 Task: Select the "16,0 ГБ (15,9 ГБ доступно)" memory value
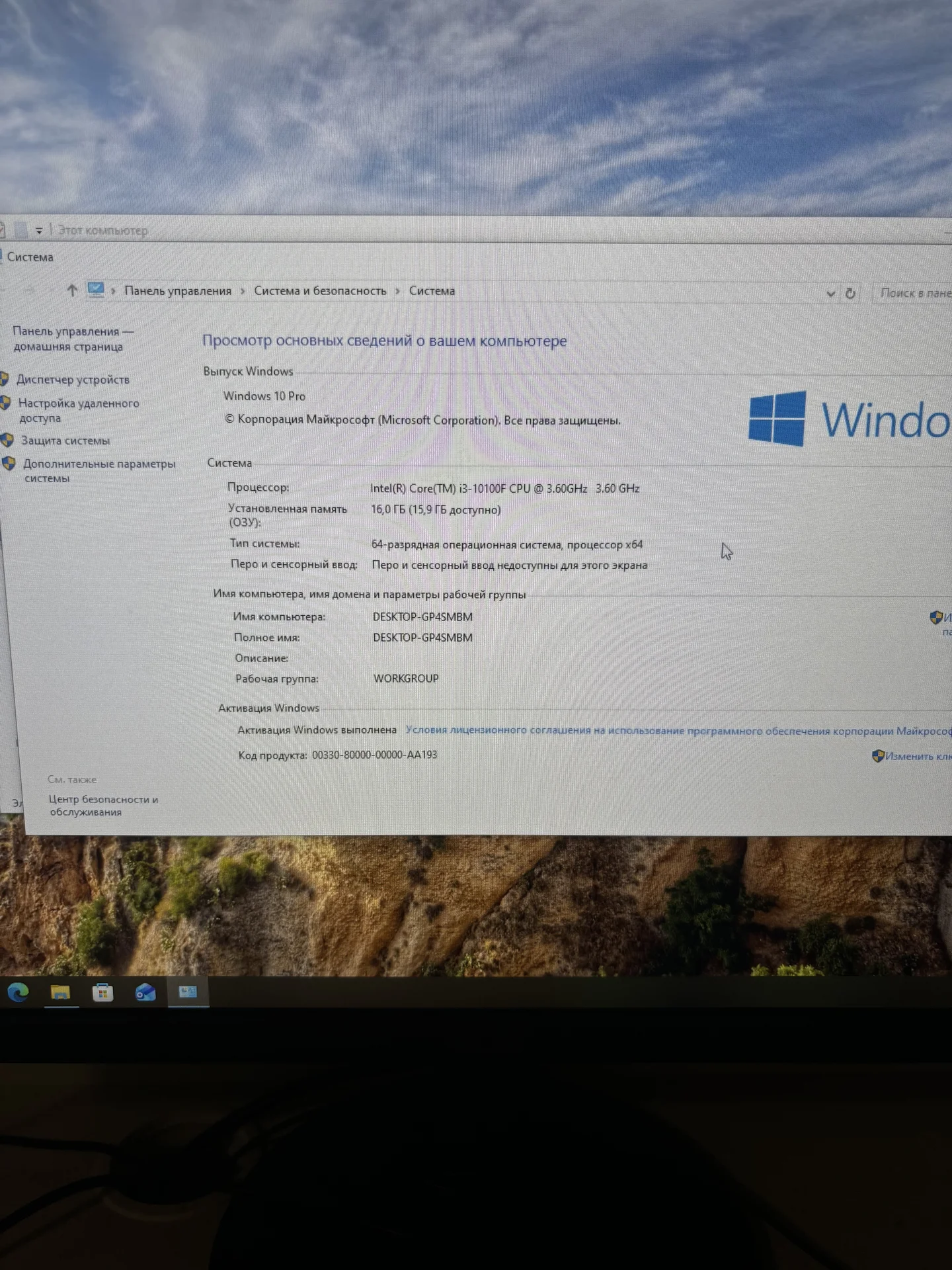click(436, 509)
